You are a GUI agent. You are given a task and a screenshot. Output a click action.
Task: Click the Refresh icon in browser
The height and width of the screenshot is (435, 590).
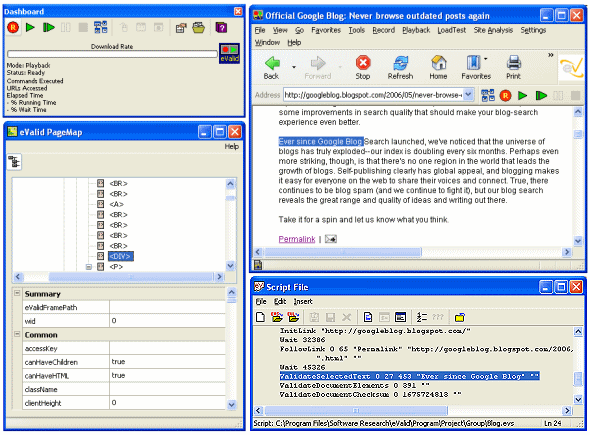click(400, 68)
